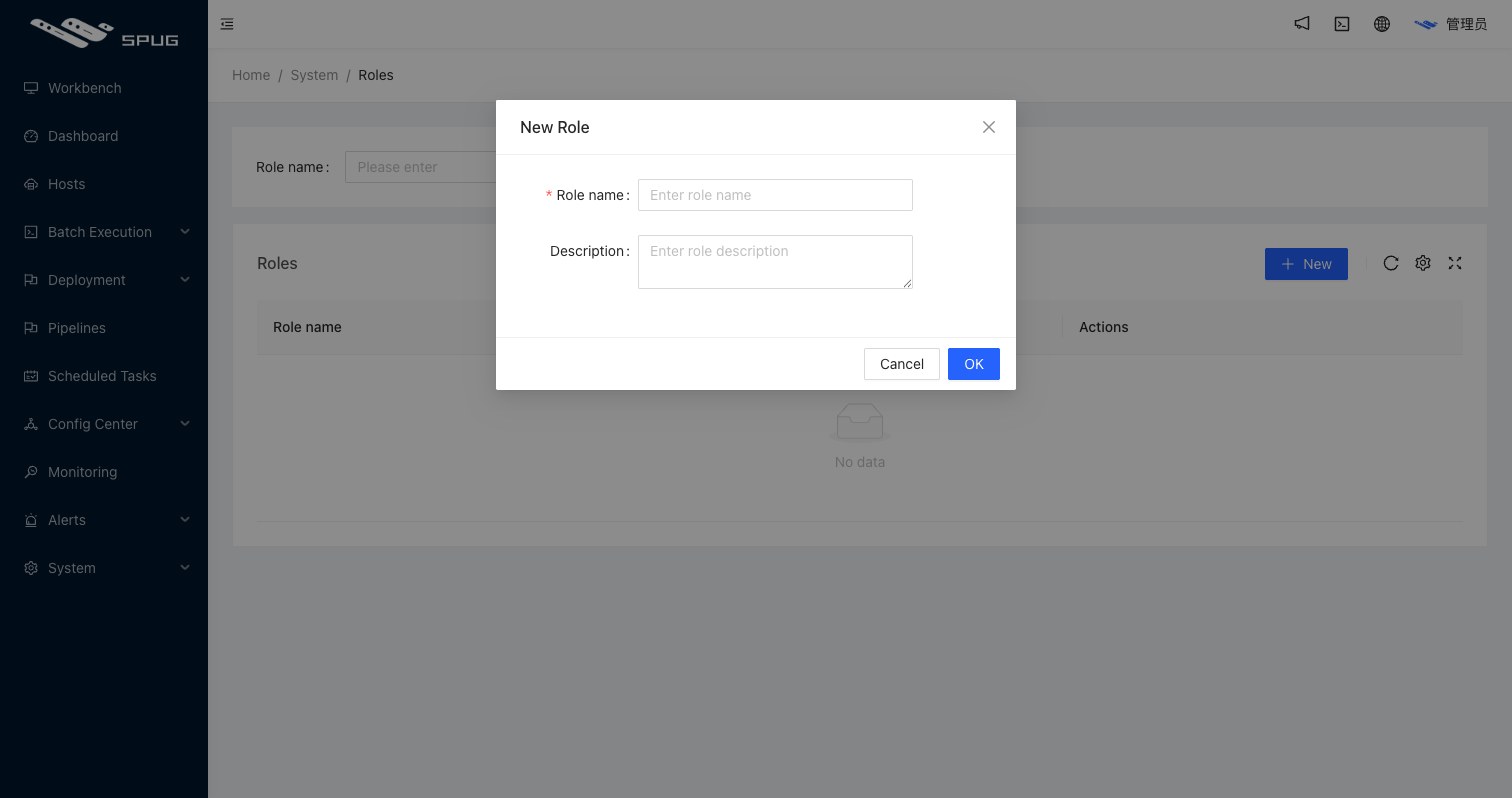Click the Roles table heading

[x=277, y=263]
